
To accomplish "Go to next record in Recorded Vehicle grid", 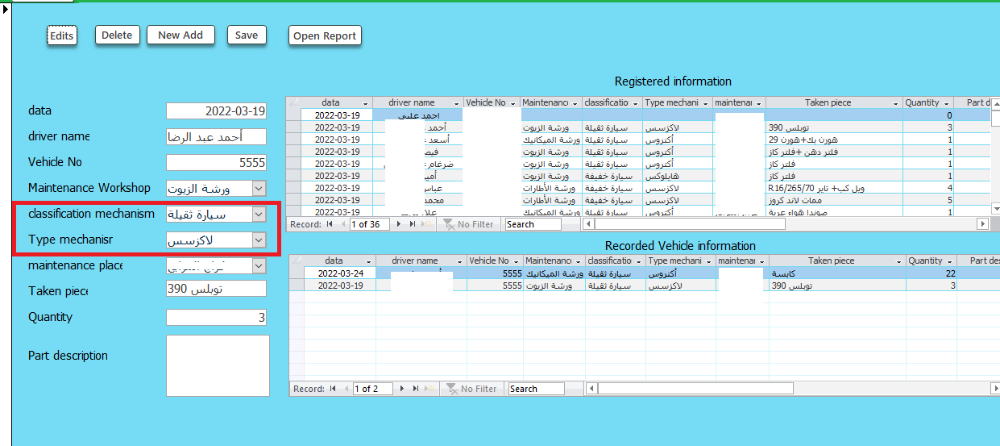I will 401,389.
